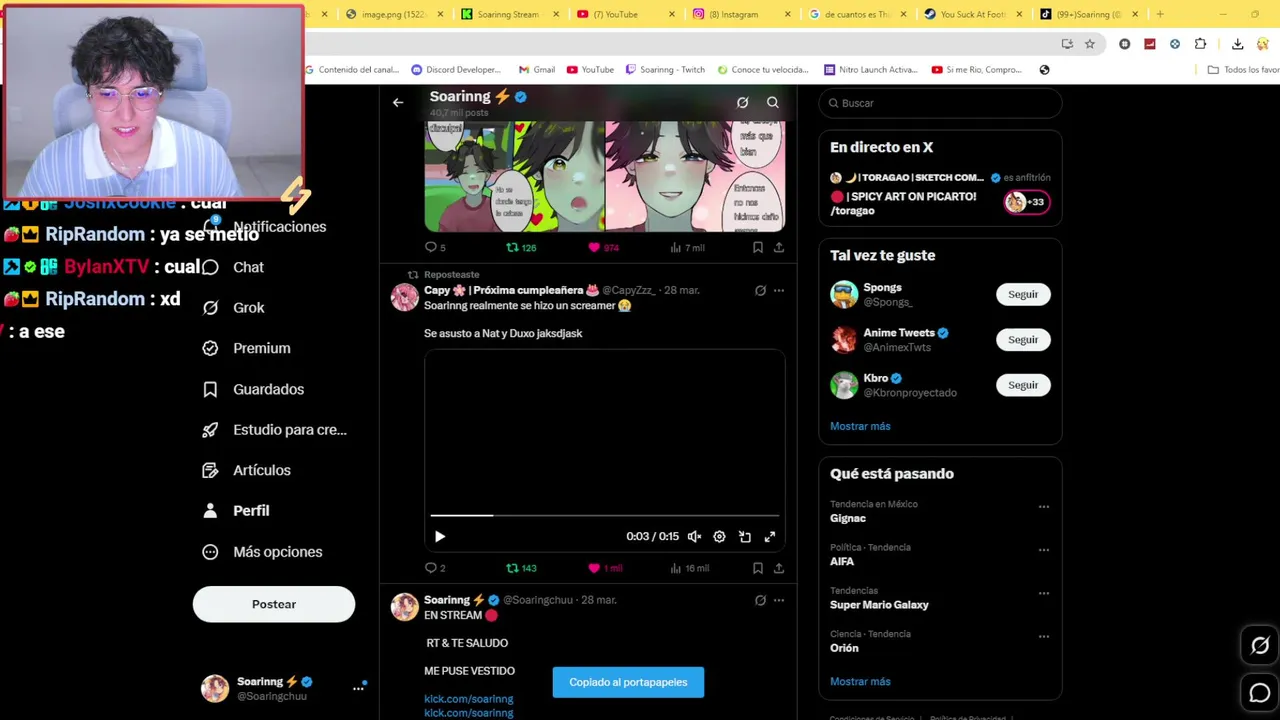Enter fullscreen on the video
The image size is (1280, 720).
click(x=770, y=536)
